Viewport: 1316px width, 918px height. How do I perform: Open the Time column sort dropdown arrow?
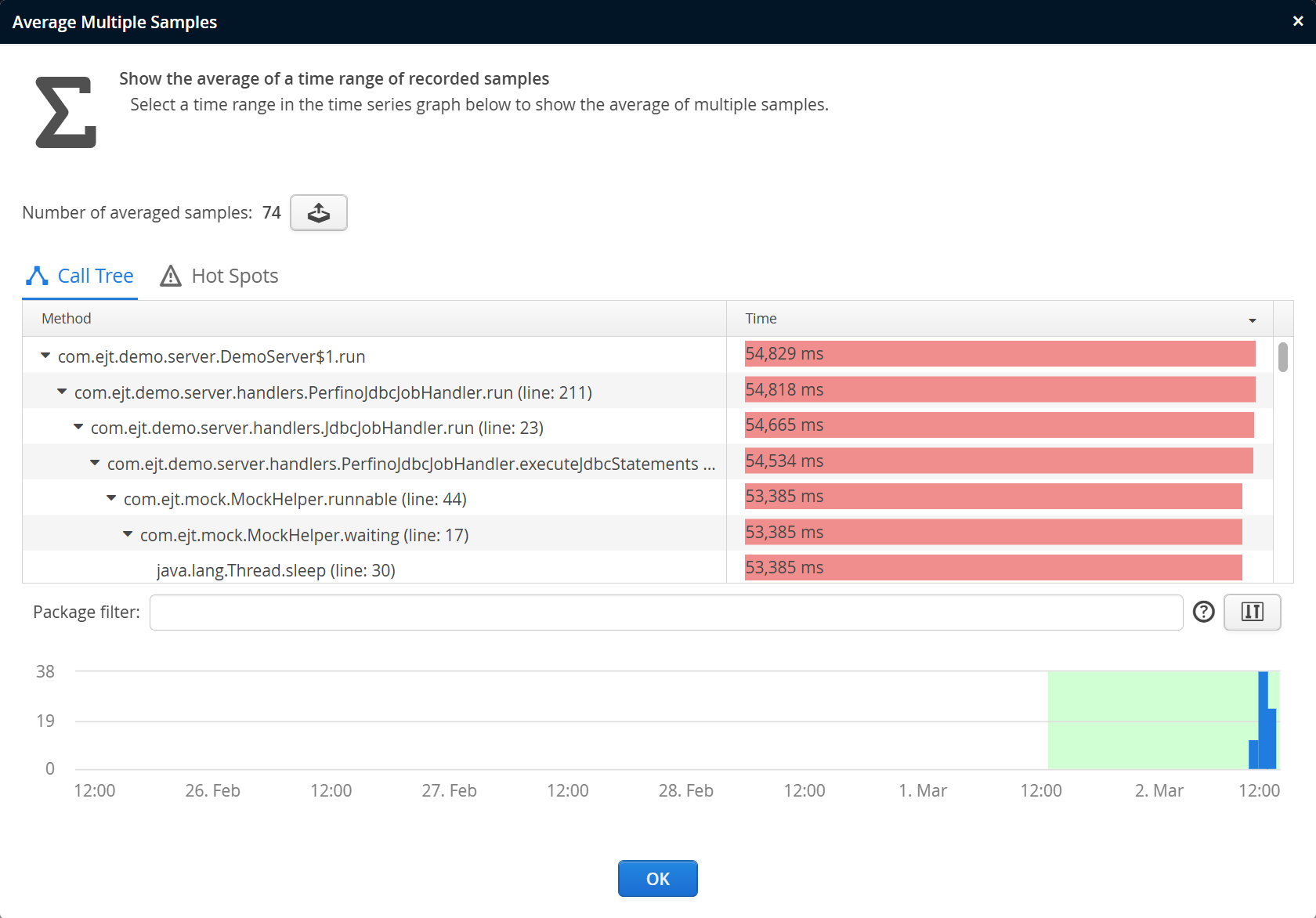[1252, 320]
